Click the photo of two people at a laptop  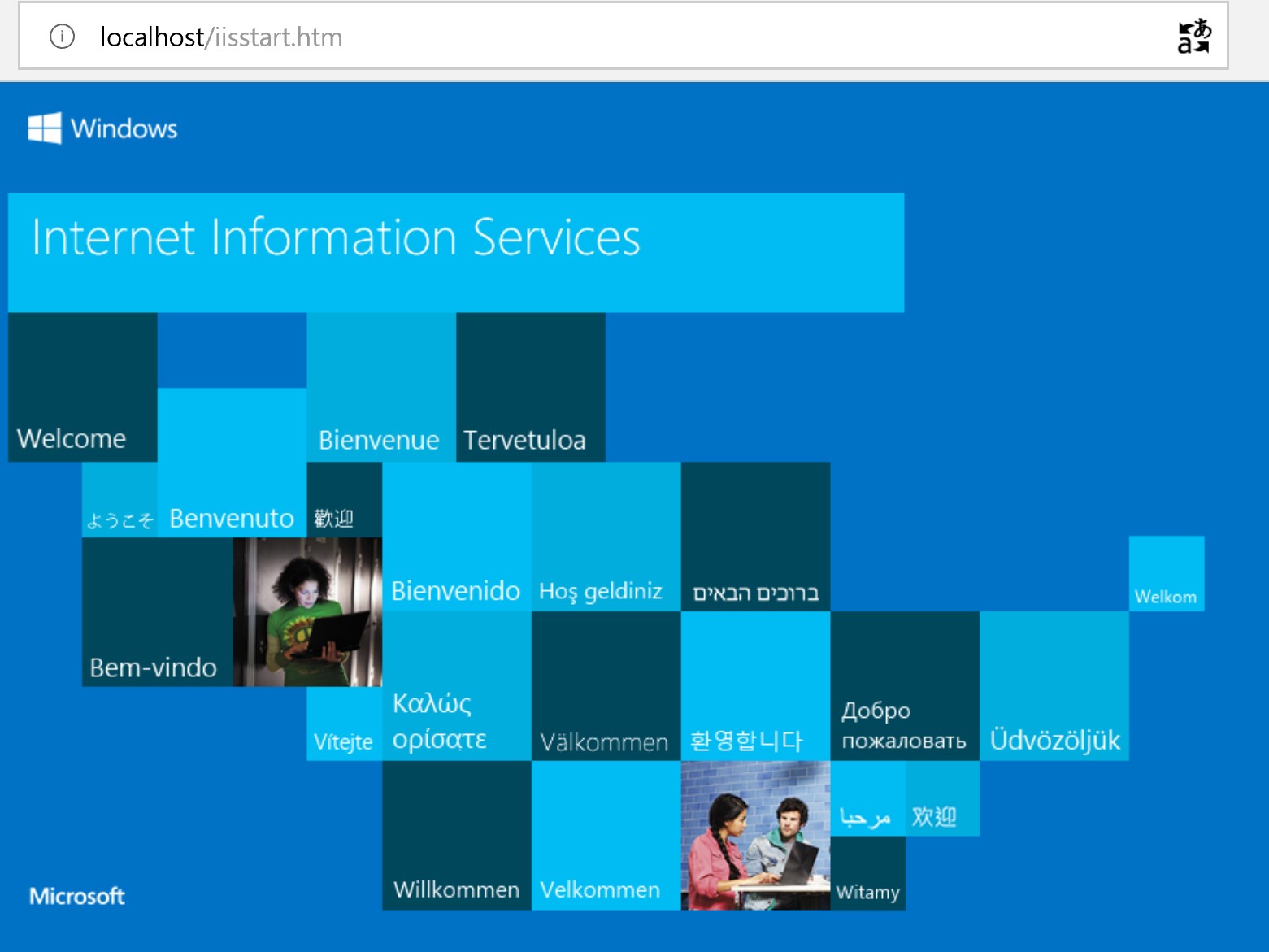coord(755,837)
